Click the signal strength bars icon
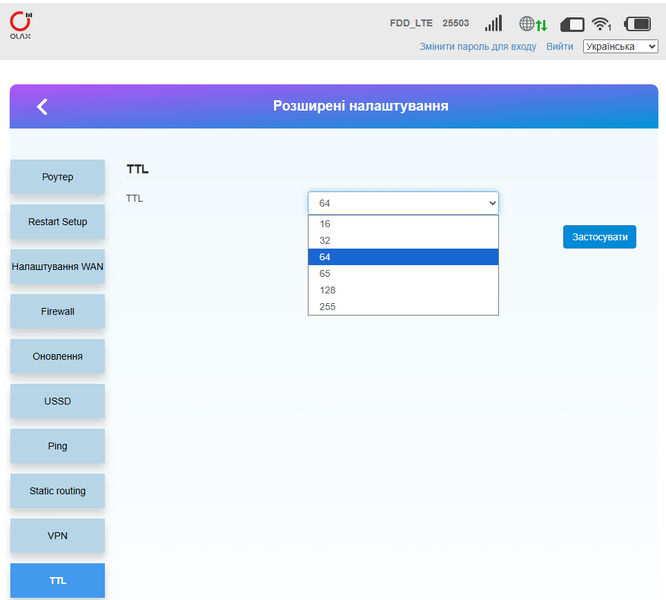 pos(494,23)
